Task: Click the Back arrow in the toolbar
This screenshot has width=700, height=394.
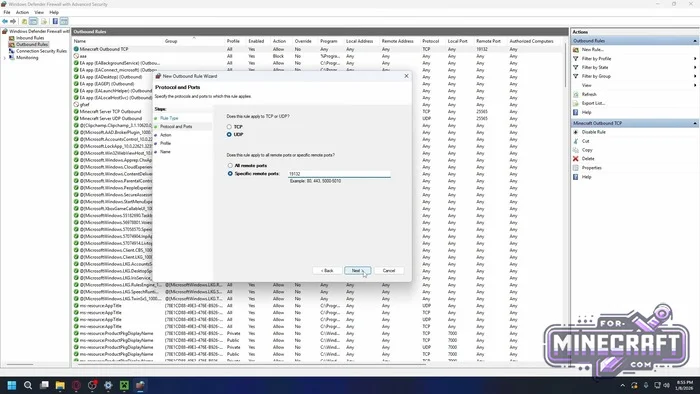Action: pos(5,21)
